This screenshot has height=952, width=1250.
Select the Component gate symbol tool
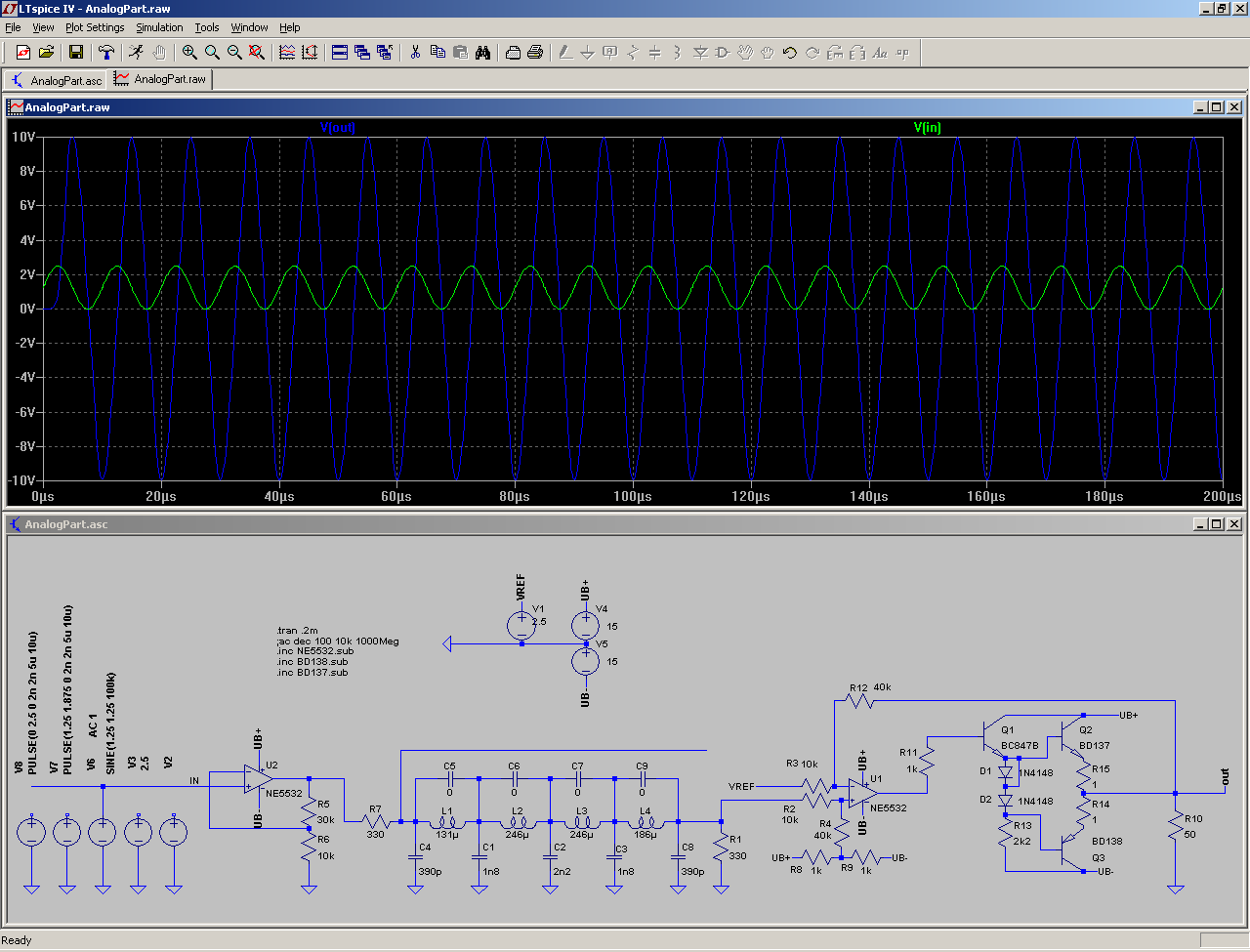[x=723, y=52]
